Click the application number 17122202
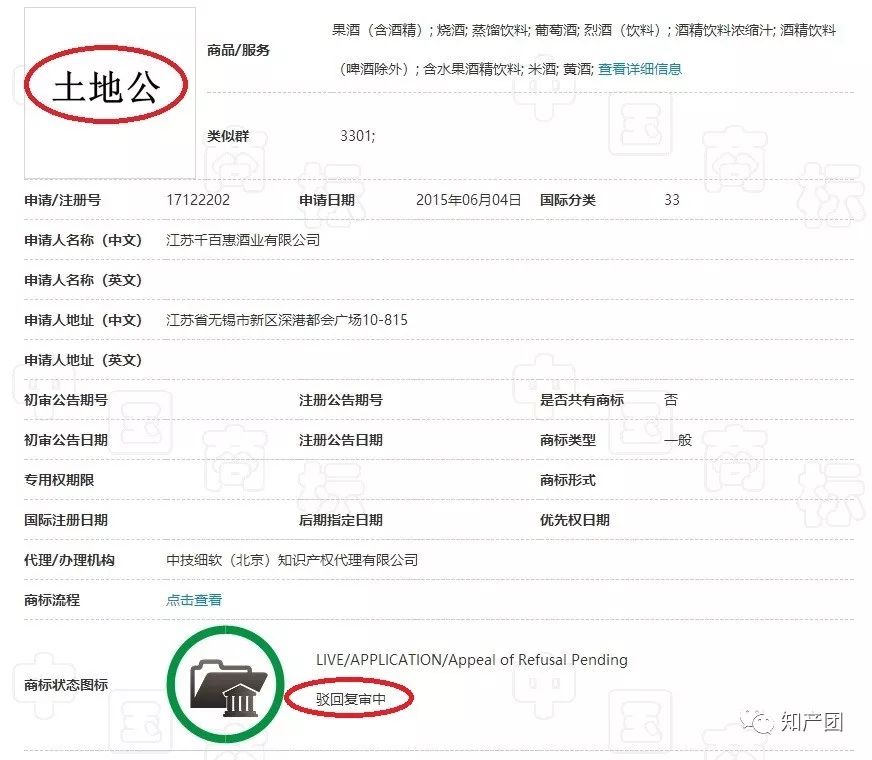 [198, 200]
